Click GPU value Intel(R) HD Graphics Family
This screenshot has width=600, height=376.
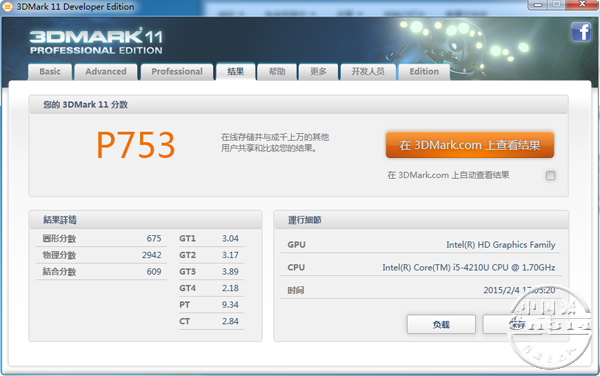tap(501, 244)
